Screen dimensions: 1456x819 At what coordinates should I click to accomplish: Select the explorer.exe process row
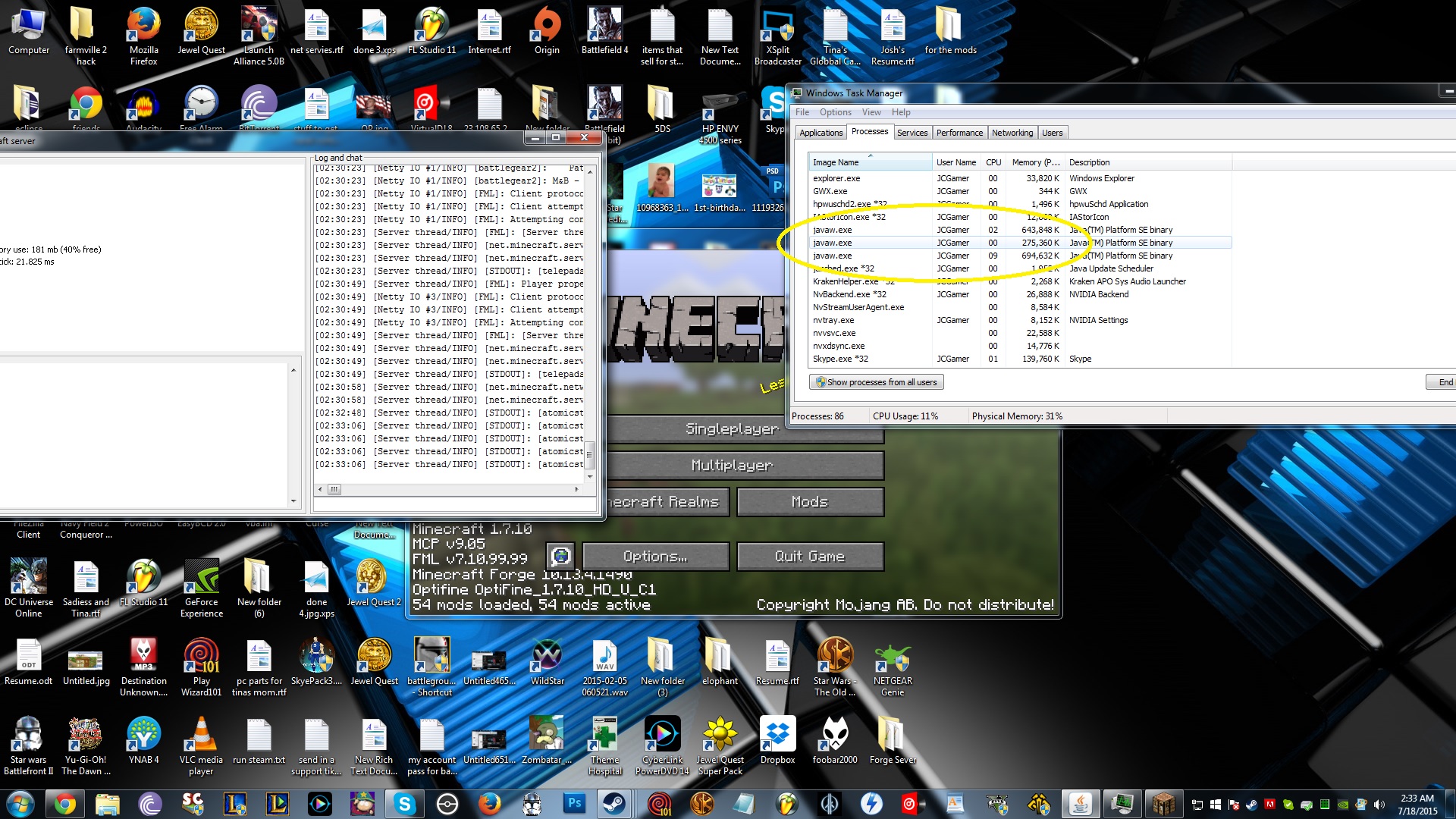coord(1020,178)
